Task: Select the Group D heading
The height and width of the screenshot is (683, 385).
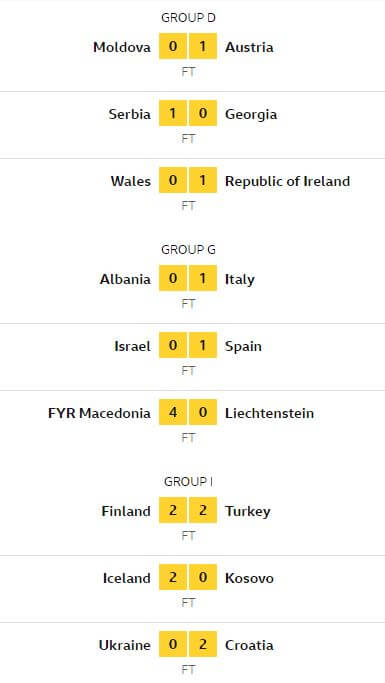Action: (188, 18)
